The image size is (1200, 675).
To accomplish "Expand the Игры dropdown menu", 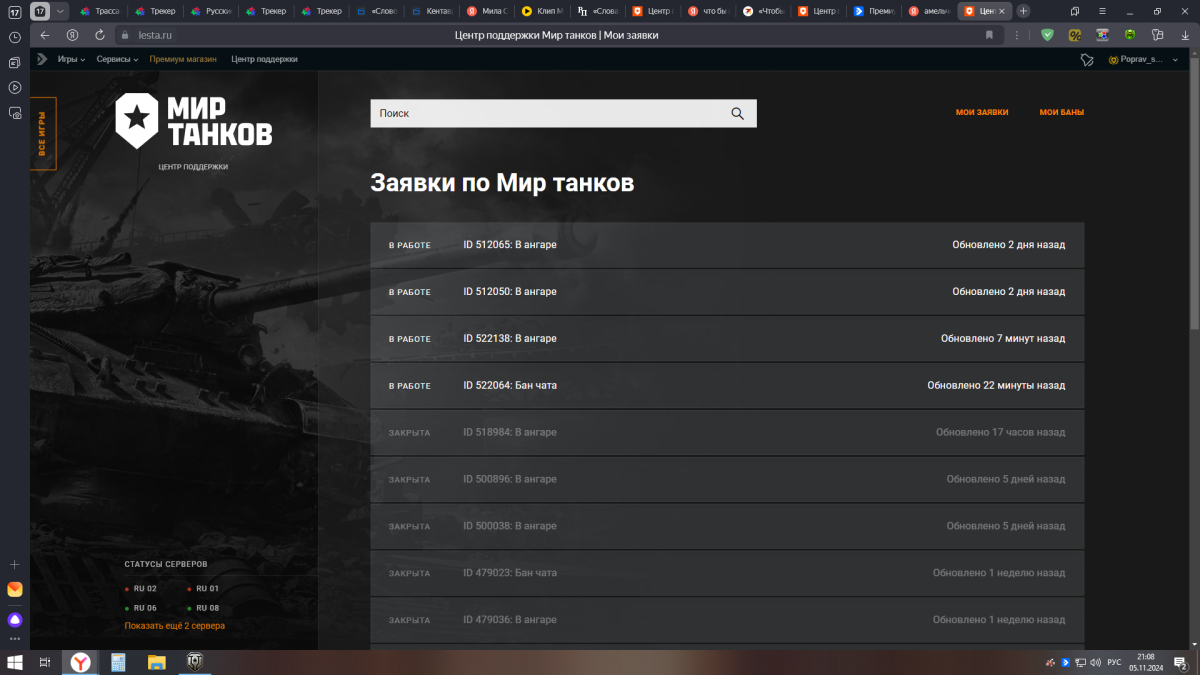I will tap(71, 59).
